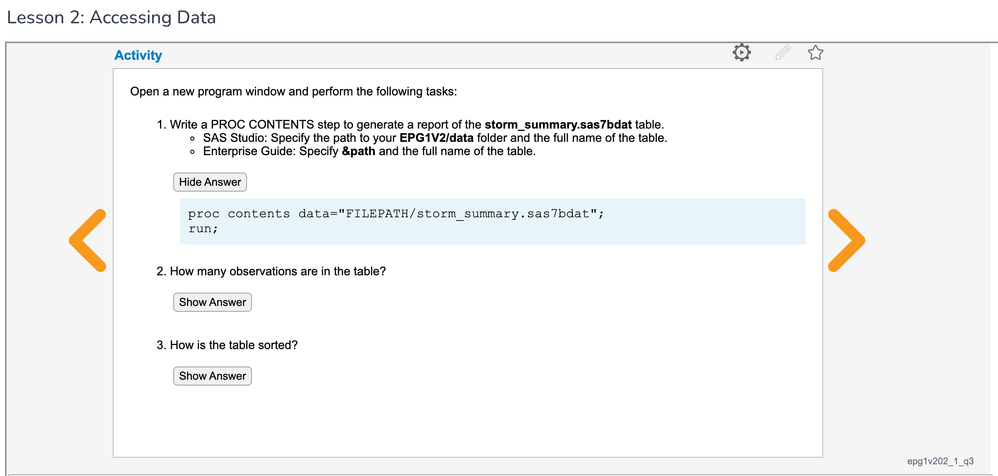Click the pencil edit icon
The image size is (998, 476).
[x=783, y=53]
